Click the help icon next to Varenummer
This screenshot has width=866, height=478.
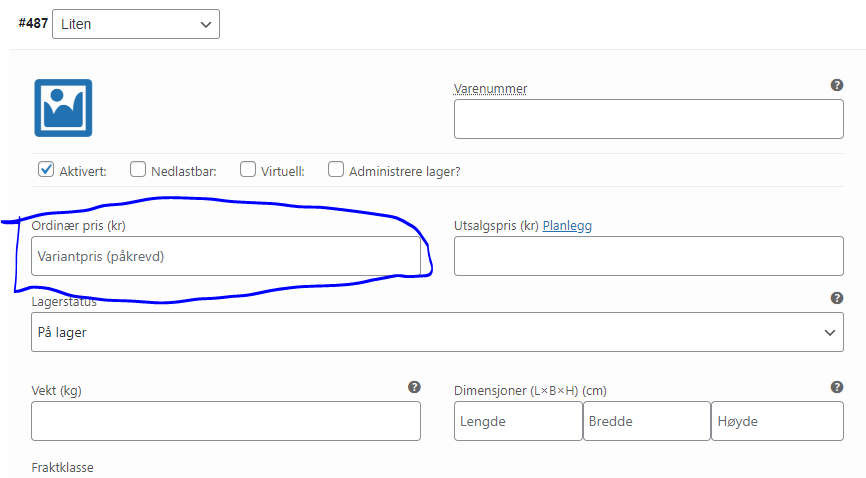click(837, 85)
